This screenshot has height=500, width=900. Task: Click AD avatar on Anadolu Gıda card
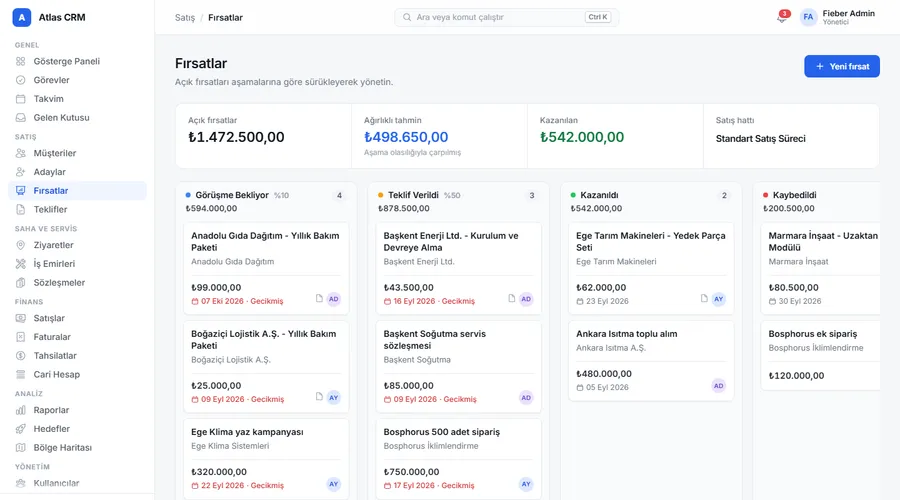333,299
